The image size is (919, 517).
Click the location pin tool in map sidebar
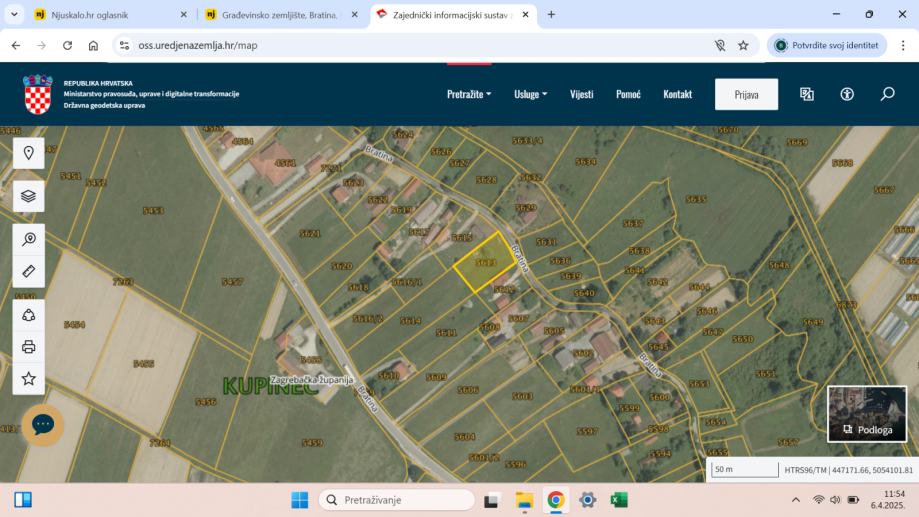click(x=29, y=154)
